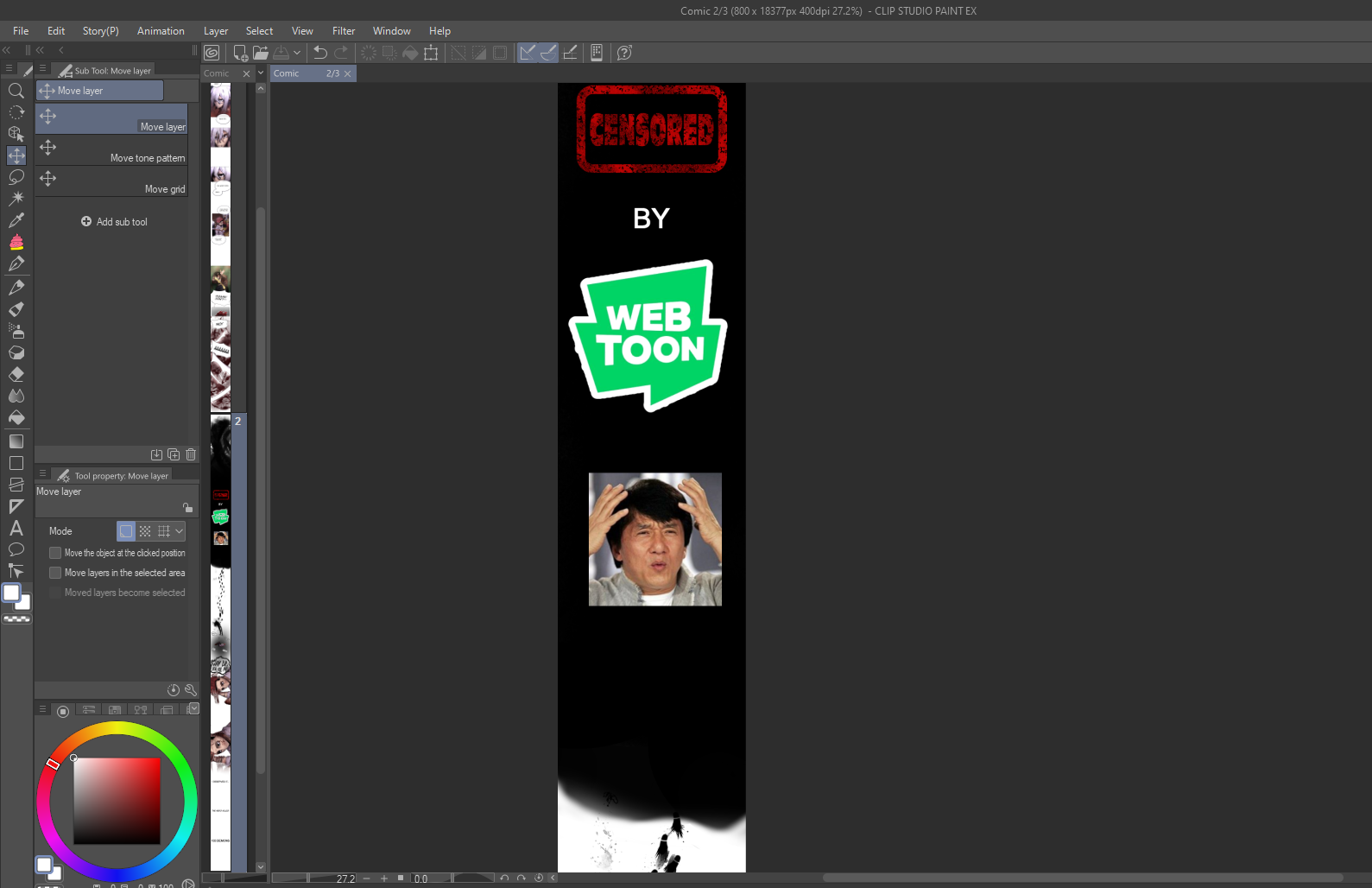Toggle Snap to Grid
Viewport: 1372px width, 888px height.
570,53
